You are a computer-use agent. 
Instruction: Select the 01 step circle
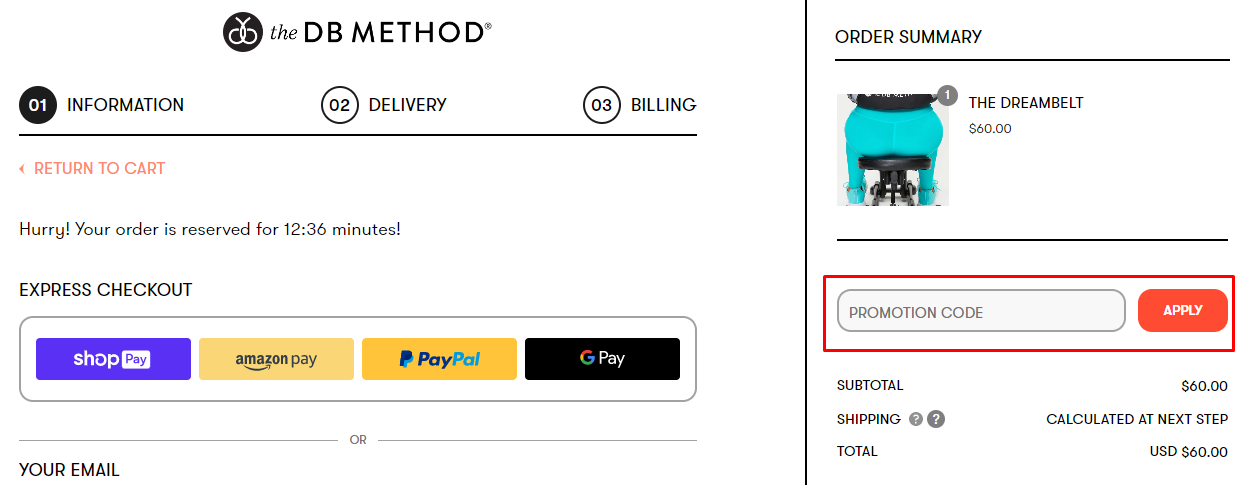tap(38, 105)
